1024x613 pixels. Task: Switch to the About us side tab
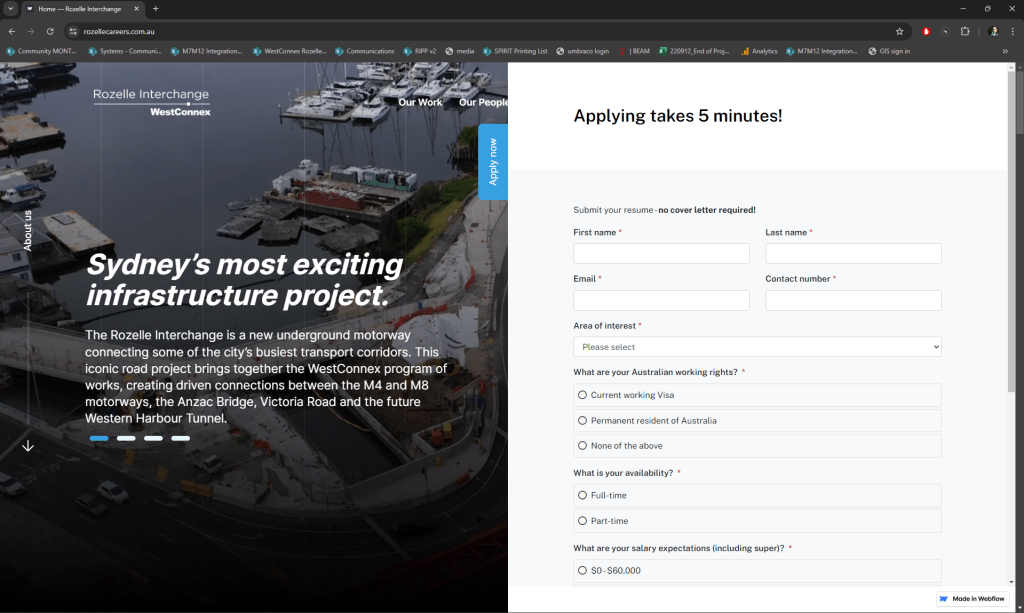[28, 231]
